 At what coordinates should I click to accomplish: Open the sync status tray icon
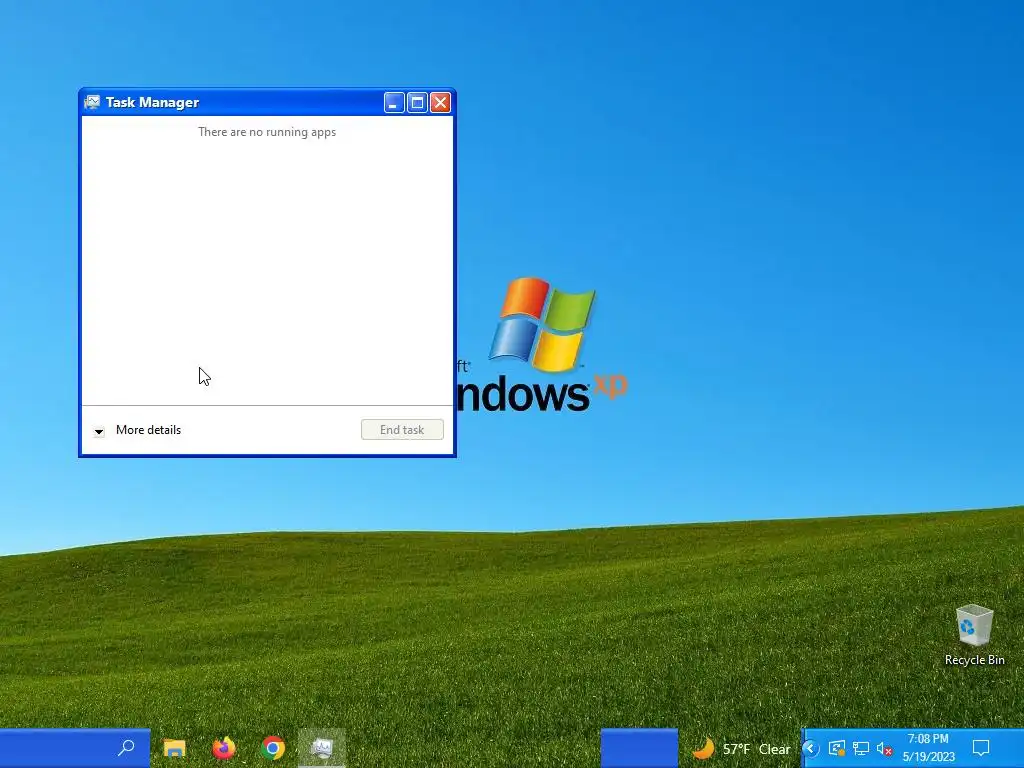click(x=837, y=748)
